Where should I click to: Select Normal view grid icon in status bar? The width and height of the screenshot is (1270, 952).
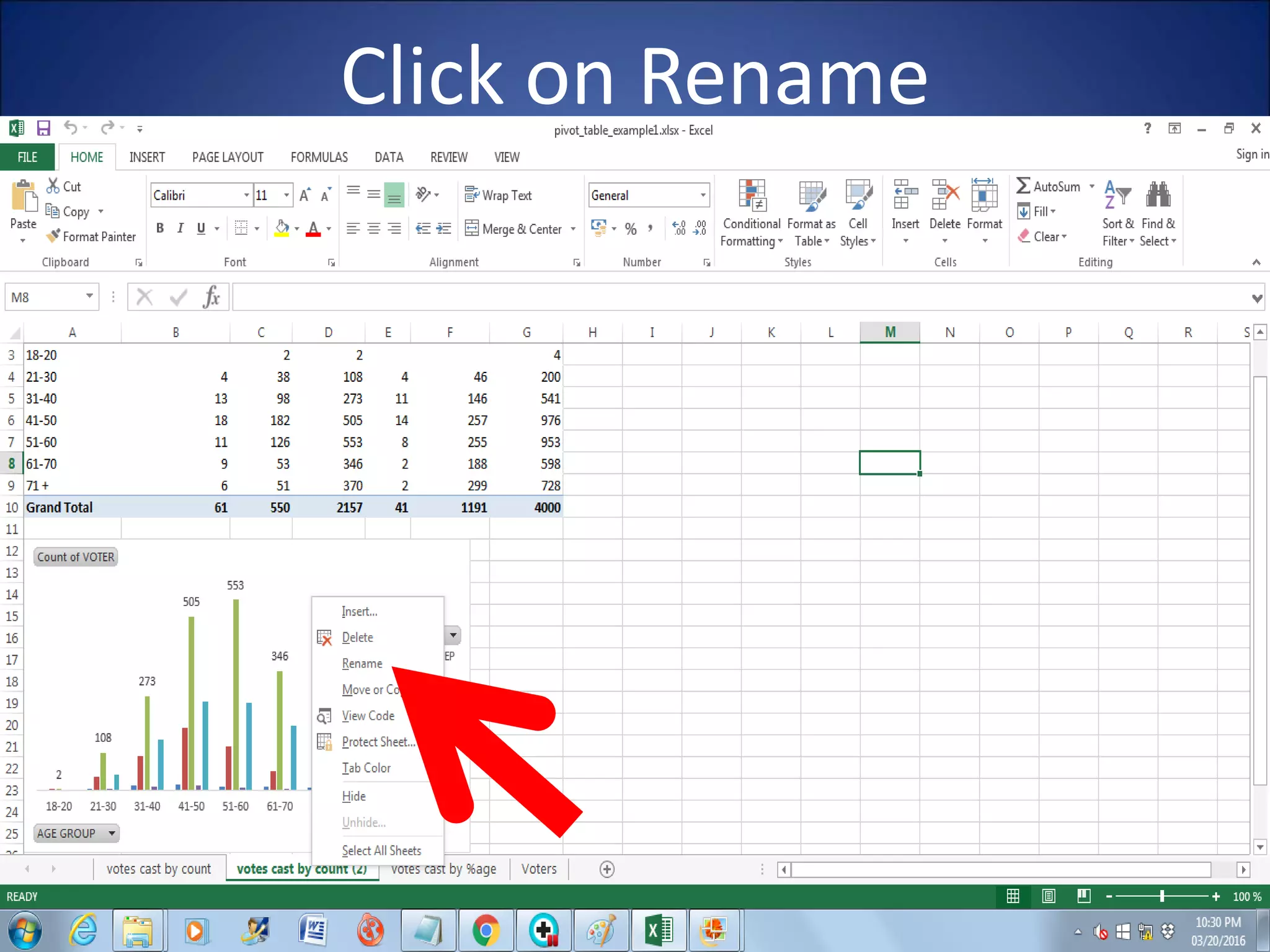pos(1013,896)
